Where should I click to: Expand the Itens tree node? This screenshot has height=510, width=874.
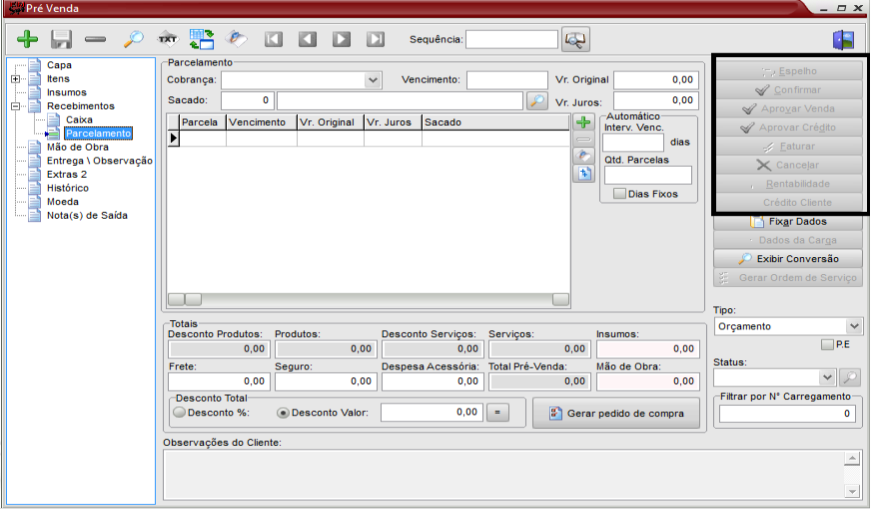point(16,79)
